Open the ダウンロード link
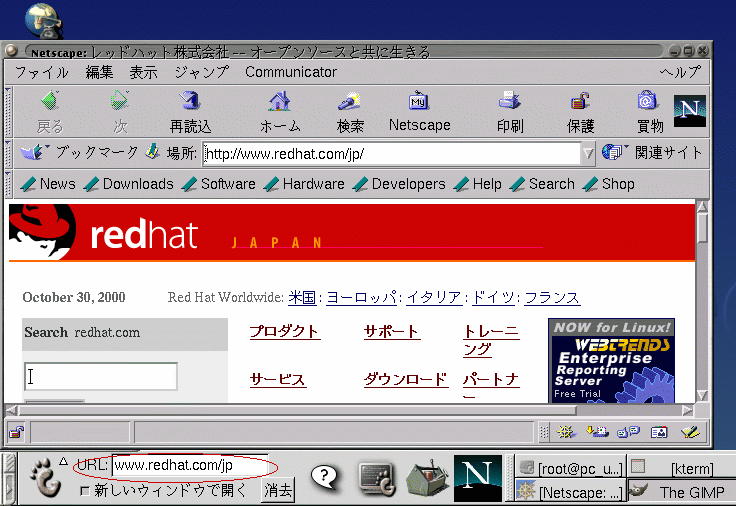 coord(406,379)
